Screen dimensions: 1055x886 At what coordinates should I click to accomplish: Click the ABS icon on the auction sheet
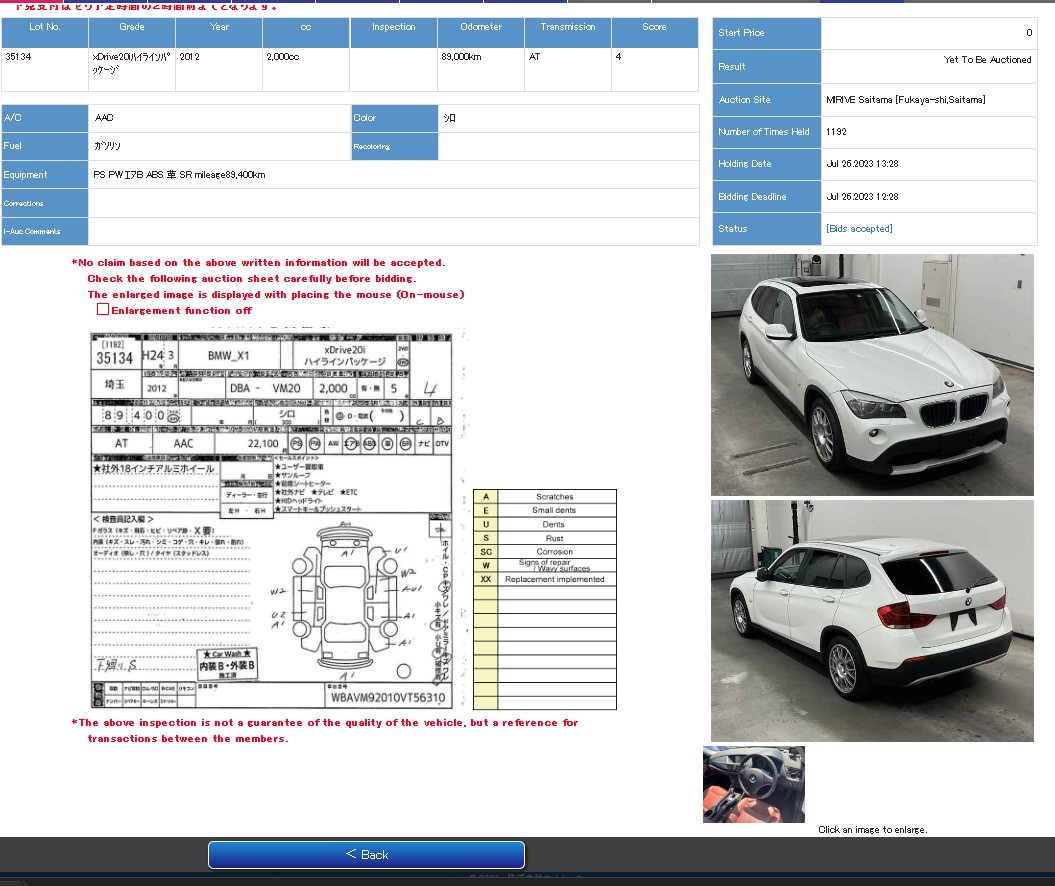(368, 443)
